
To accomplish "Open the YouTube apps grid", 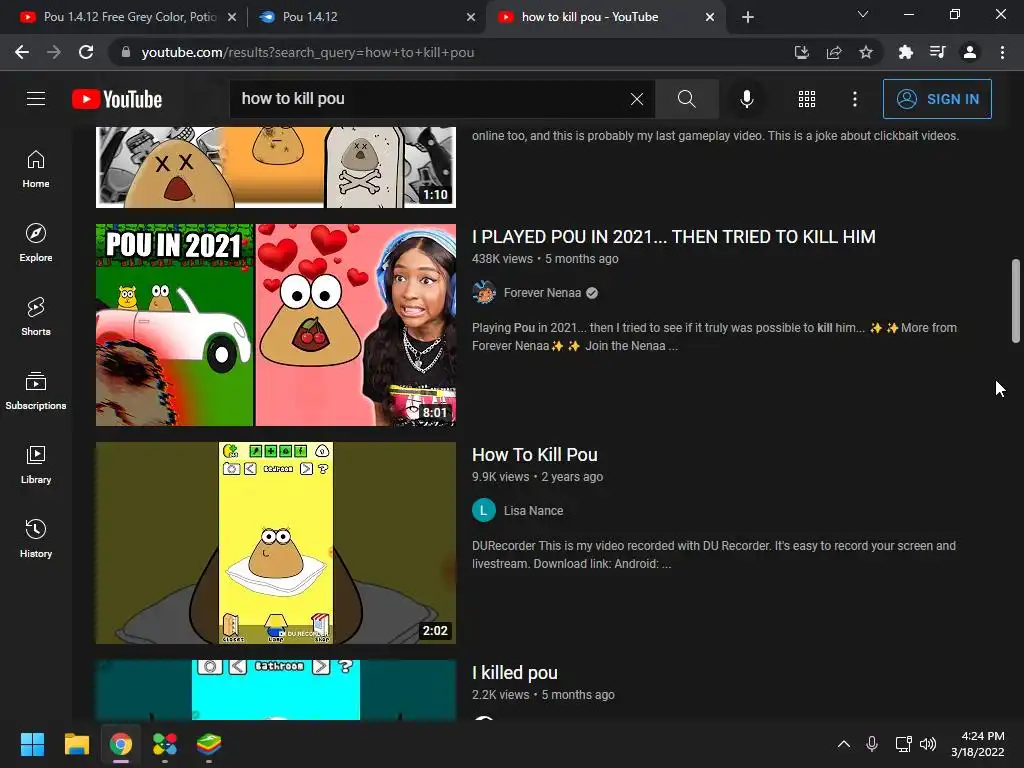I will click(807, 99).
